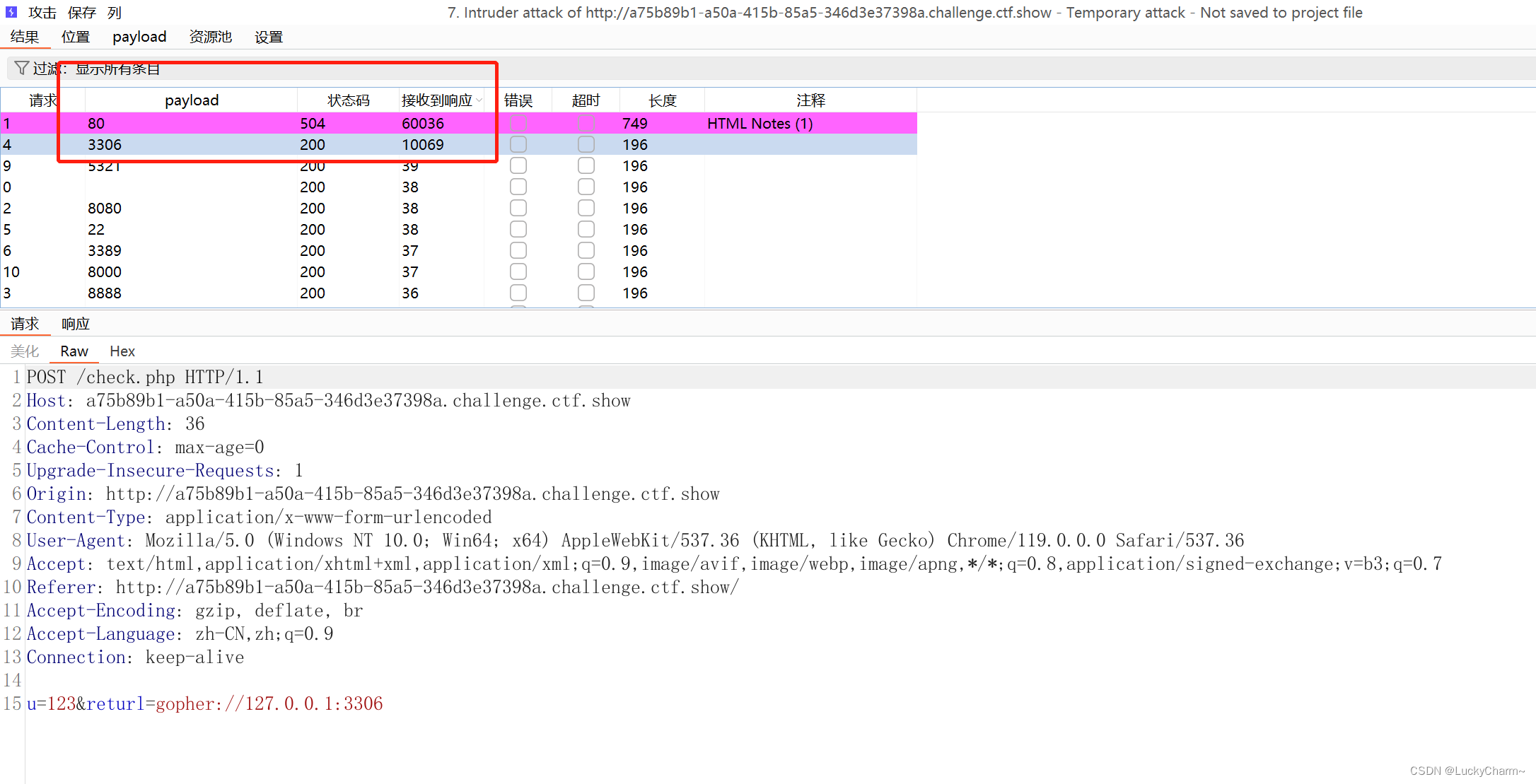The width and height of the screenshot is (1536, 784).
Task: Click the Referer header line
Action: click(x=383, y=587)
